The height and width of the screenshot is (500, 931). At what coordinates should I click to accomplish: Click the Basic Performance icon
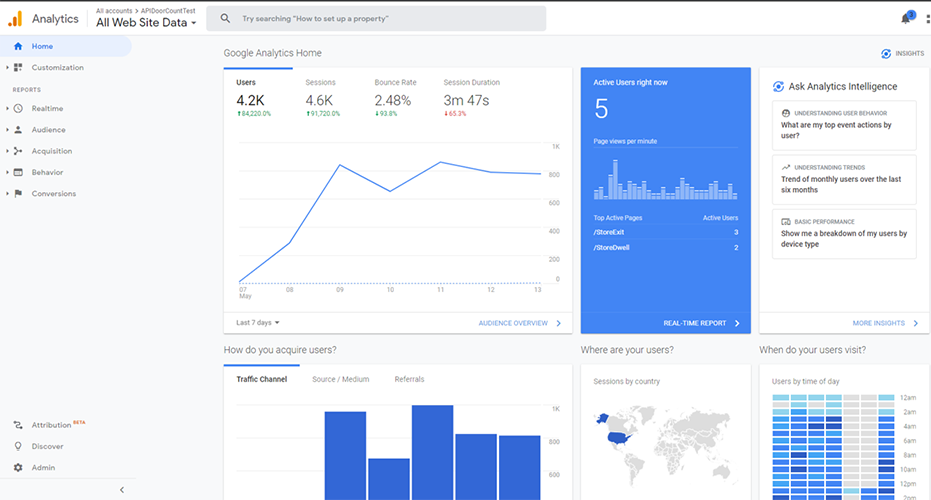pos(786,221)
